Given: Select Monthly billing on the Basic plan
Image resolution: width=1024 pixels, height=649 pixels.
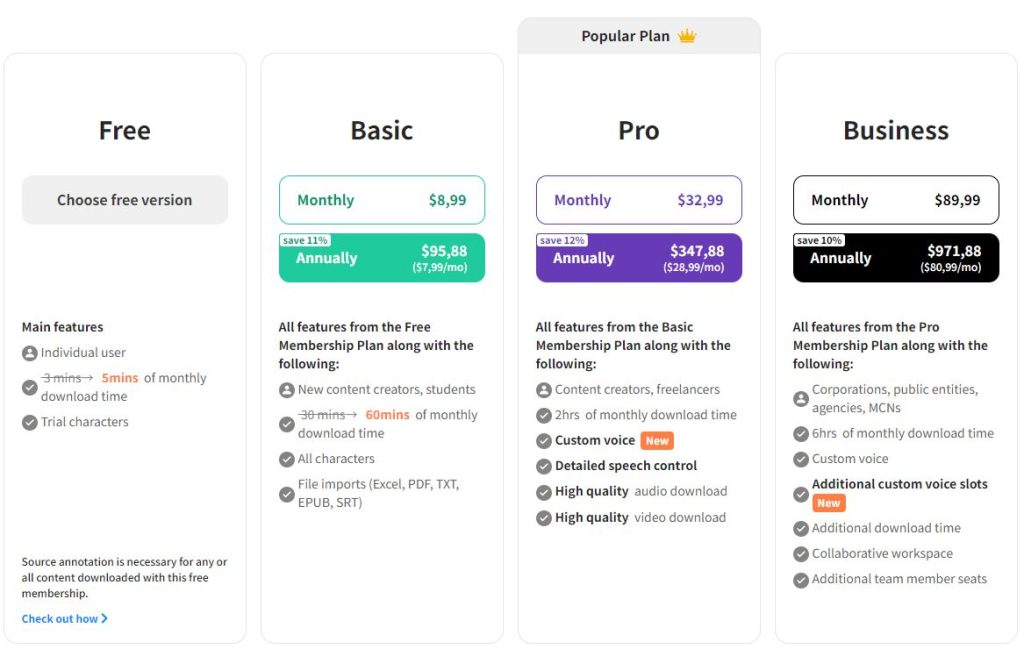Looking at the screenshot, I should [x=381, y=199].
